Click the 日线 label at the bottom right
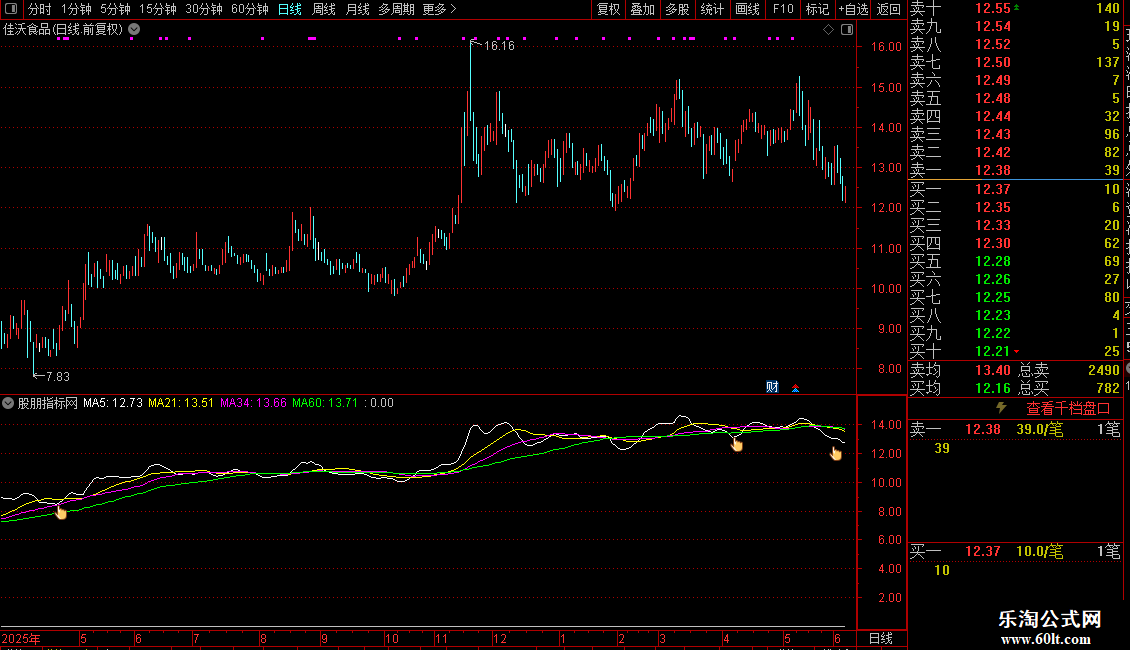This screenshot has height=650, width=1130. (x=881, y=638)
